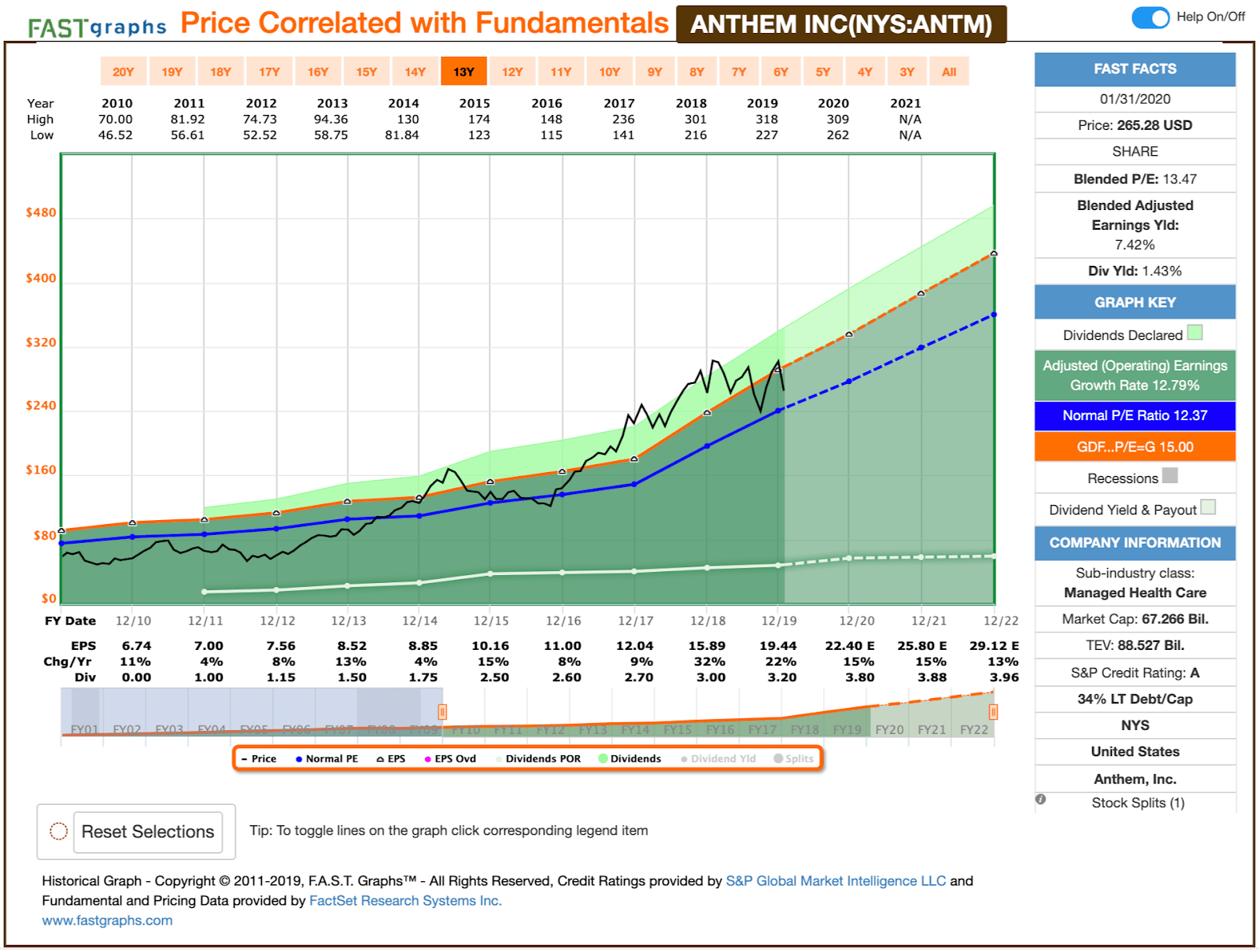1259x952 pixels.
Task: Click the GRAPH KEY panel header
Action: pos(1135,303)
